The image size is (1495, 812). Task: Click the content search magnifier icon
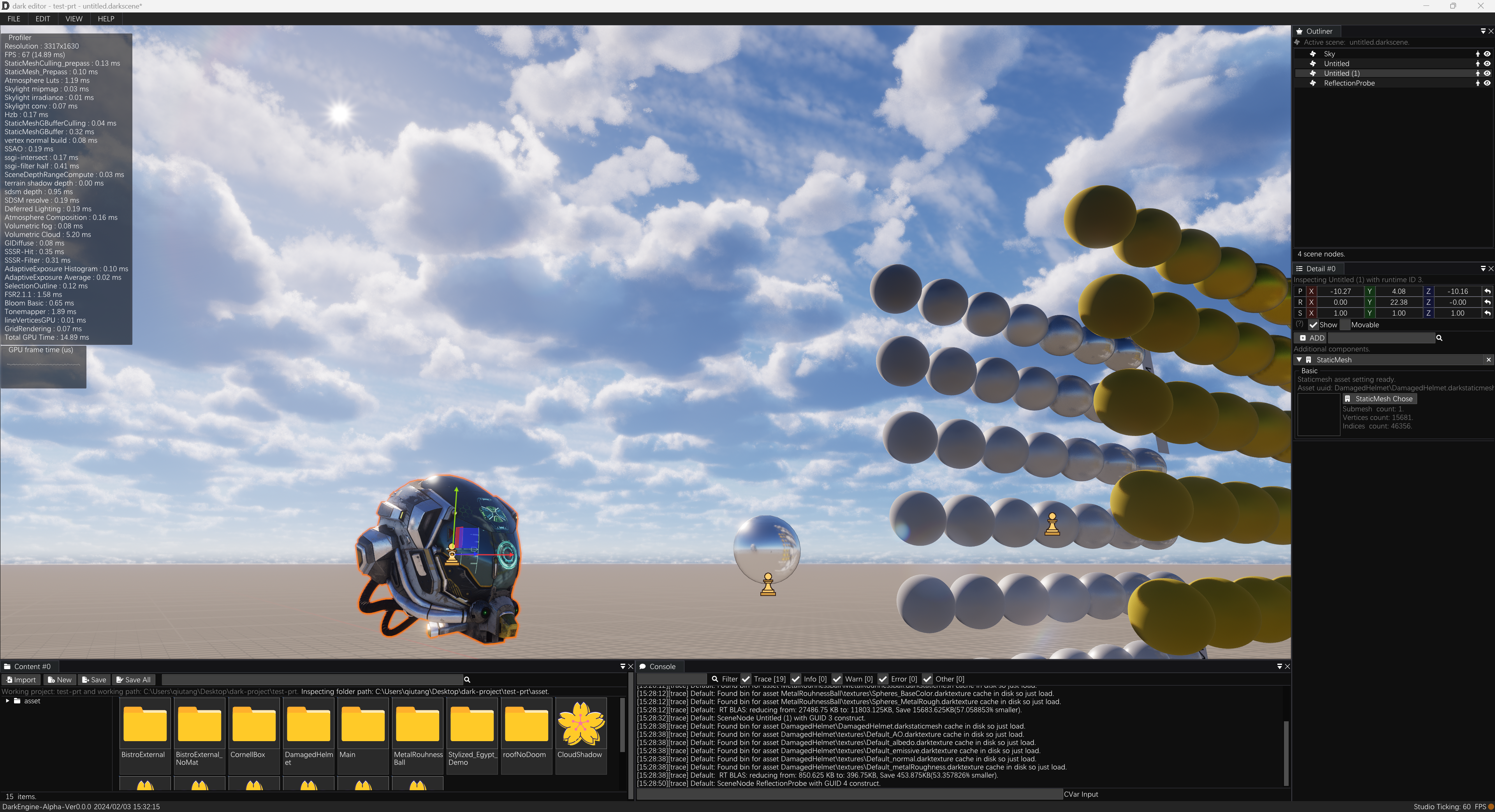tap(467, 680)
